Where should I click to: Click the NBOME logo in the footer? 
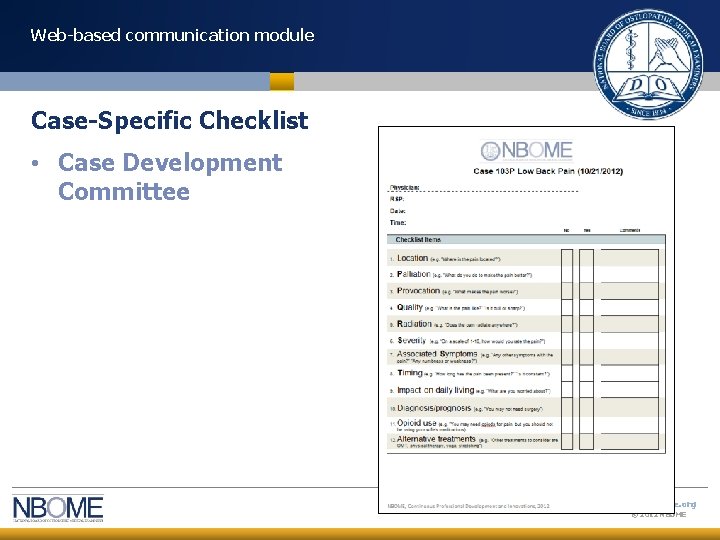pos(58,508)
